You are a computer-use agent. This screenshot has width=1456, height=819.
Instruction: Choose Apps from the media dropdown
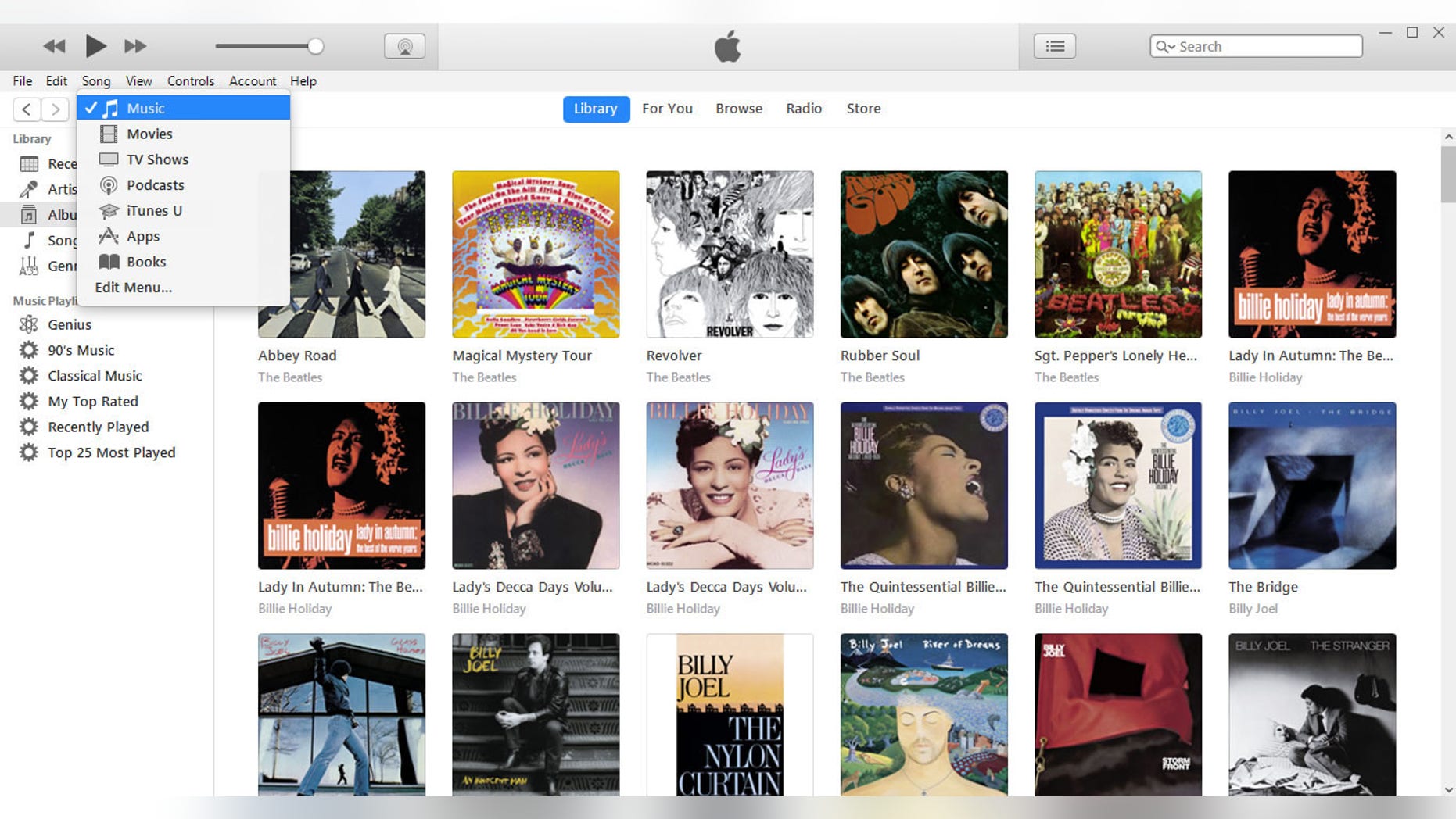(184, 236)
